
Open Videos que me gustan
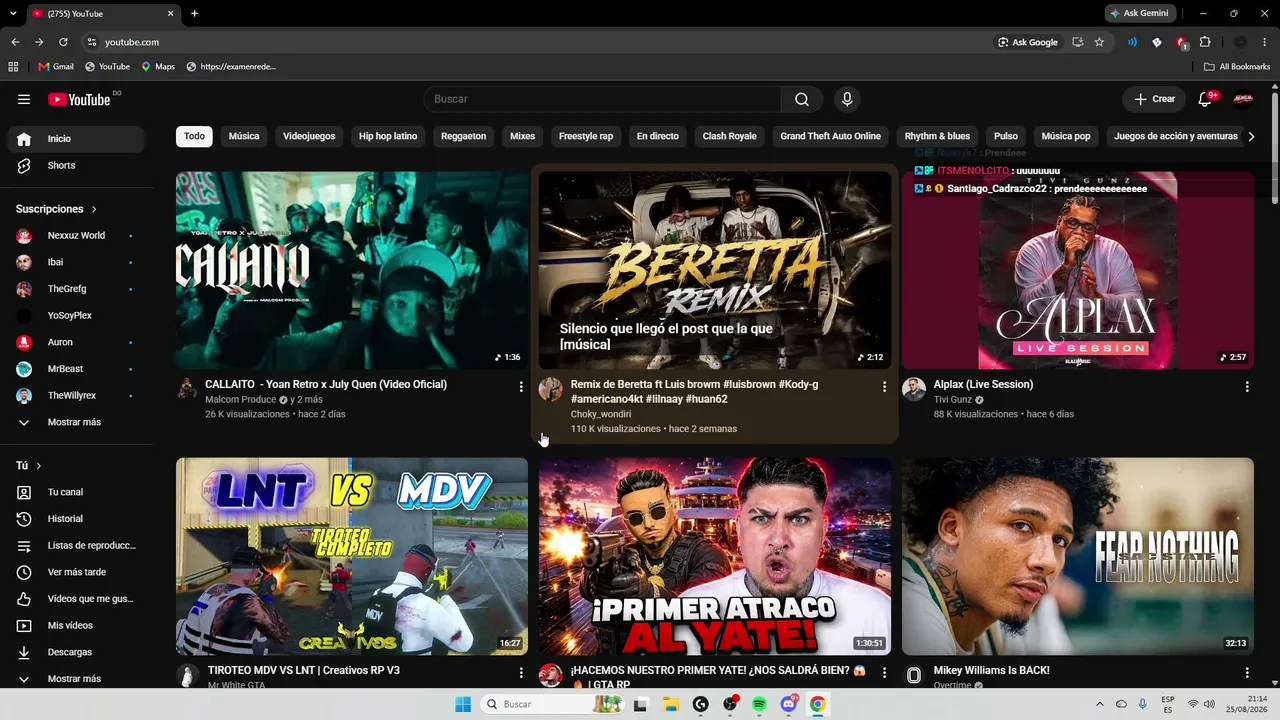[x=76, y=599]
